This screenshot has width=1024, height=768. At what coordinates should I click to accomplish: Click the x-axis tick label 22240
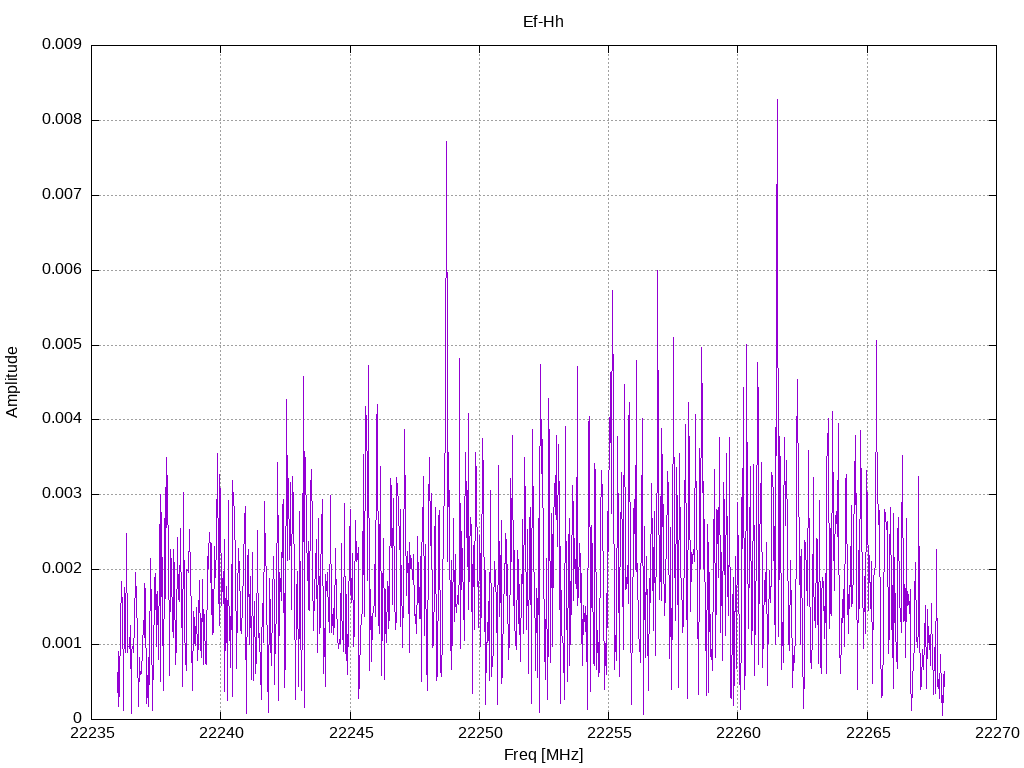(221, 733)
